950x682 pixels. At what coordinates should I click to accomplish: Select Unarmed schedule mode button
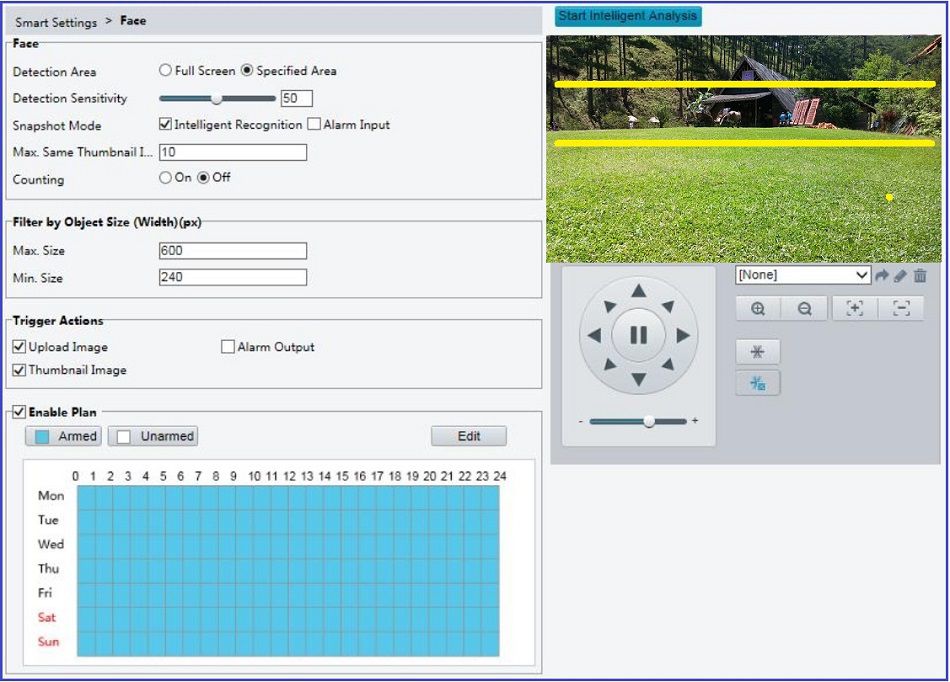click(x=153, y=436)
